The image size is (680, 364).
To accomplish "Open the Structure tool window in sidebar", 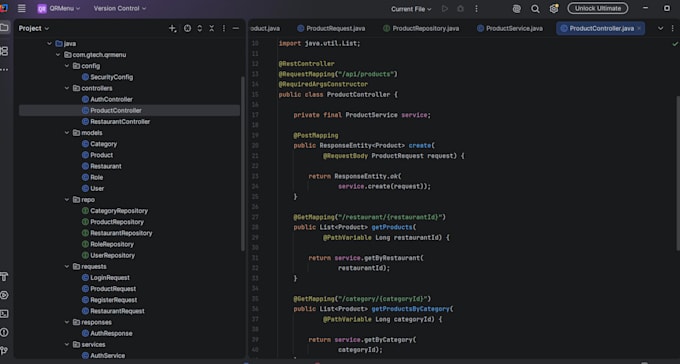I will tap(4, 51).
